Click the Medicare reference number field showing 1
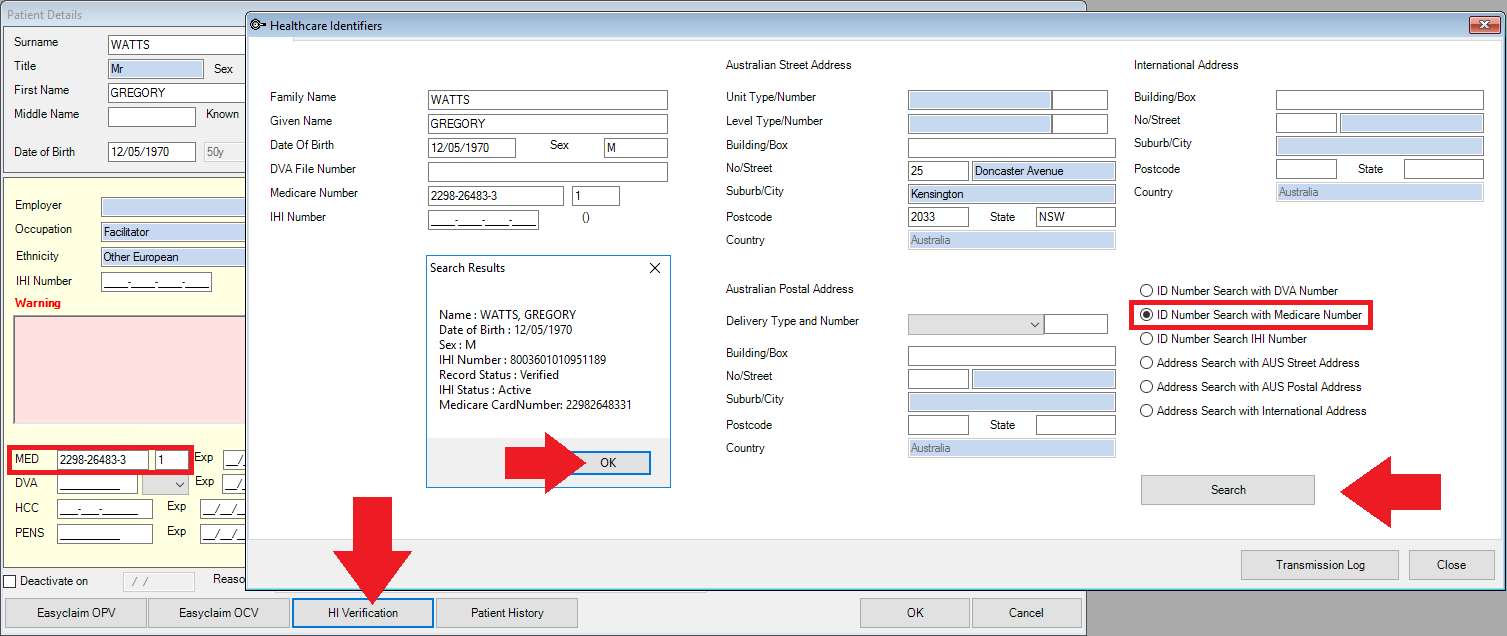The width and height of the screenshot is (1507, 636). (596, 196)
